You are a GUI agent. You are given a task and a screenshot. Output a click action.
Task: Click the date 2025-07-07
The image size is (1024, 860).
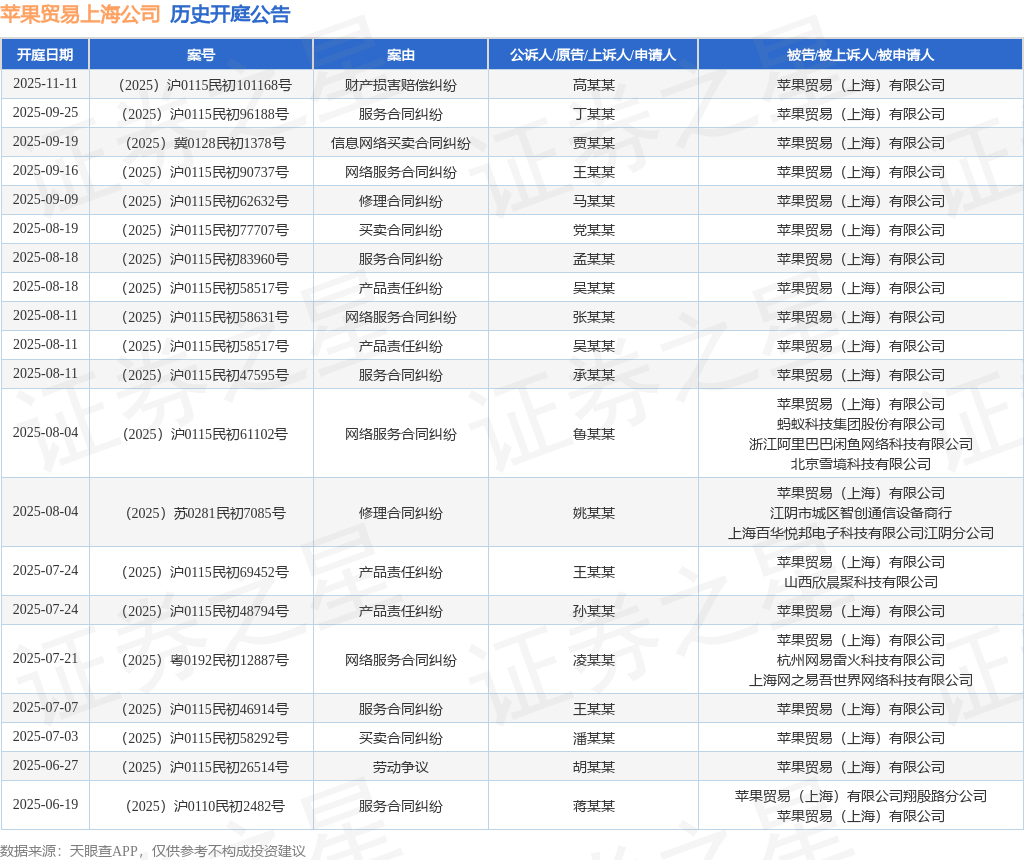[45, 707]
